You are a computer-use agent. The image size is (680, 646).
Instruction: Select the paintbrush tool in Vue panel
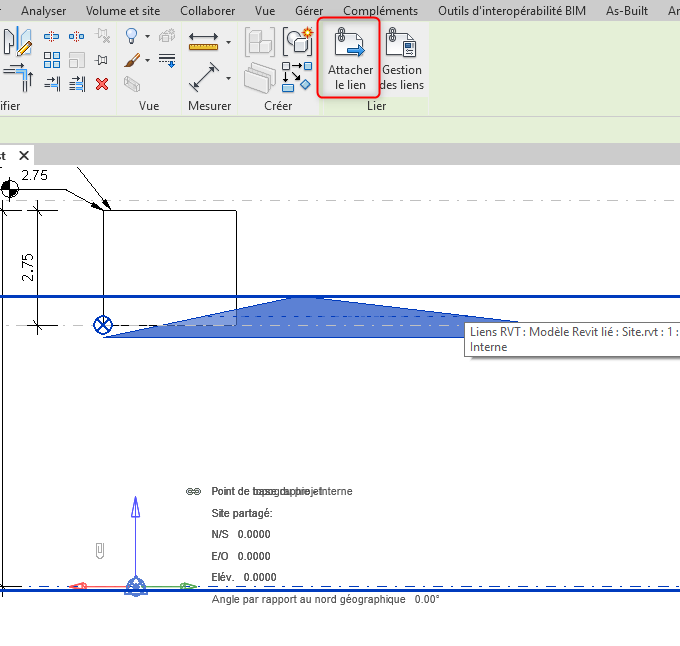[x=131, y=61]
